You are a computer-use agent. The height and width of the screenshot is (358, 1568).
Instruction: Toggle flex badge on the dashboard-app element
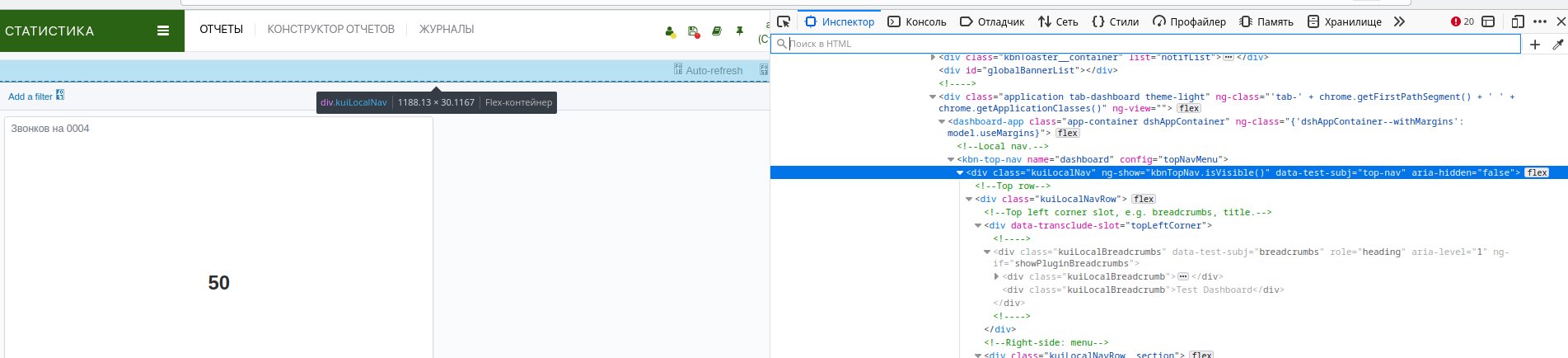[1067, 133]
